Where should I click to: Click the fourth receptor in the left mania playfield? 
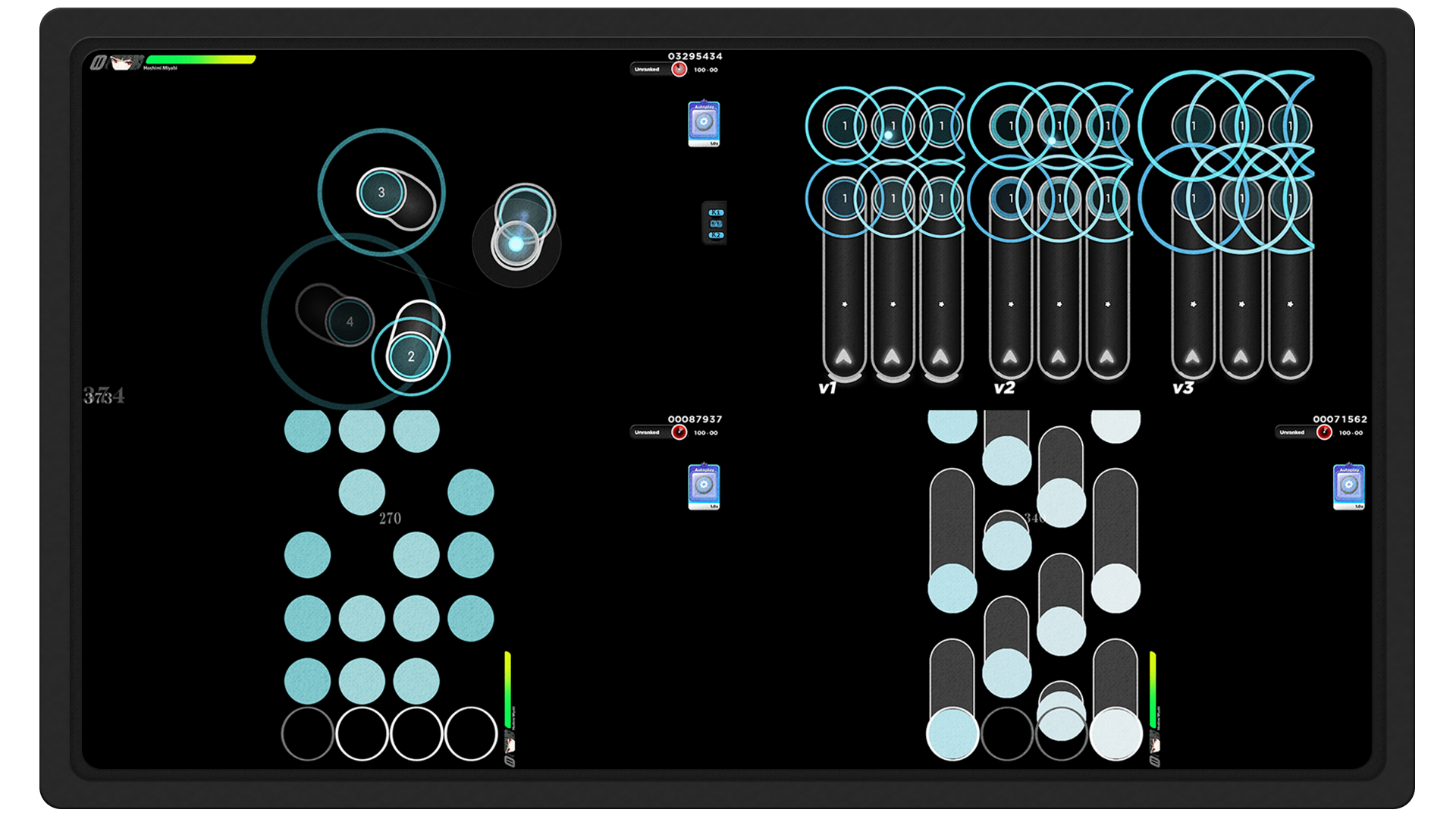[471, 733]
